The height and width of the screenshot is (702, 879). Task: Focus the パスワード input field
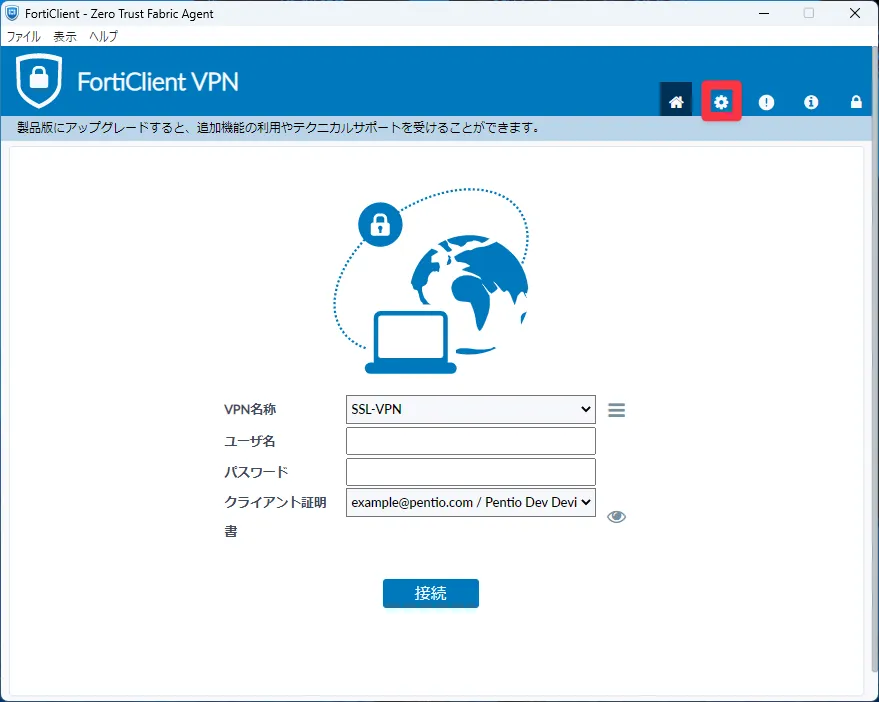pos(470,472)
